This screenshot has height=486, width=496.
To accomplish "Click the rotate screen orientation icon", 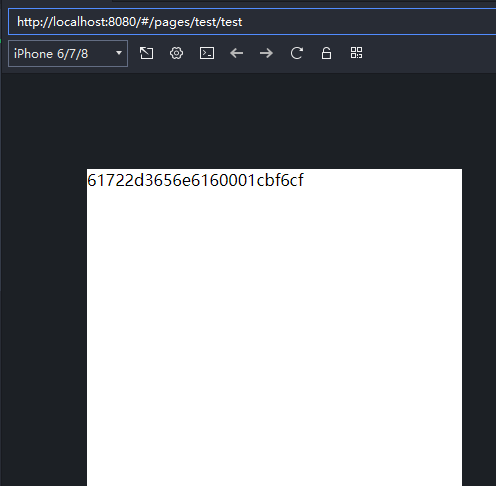I will 146,53.
